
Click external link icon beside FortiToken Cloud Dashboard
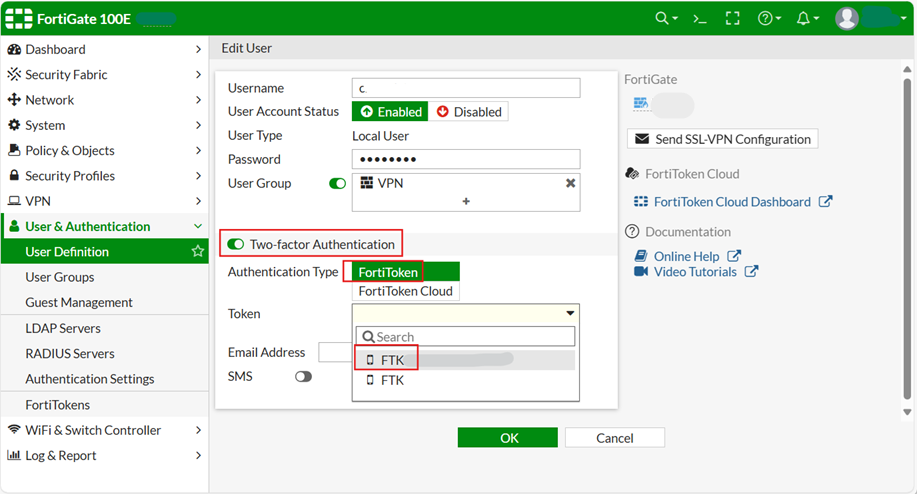click(x=825, y=202)
